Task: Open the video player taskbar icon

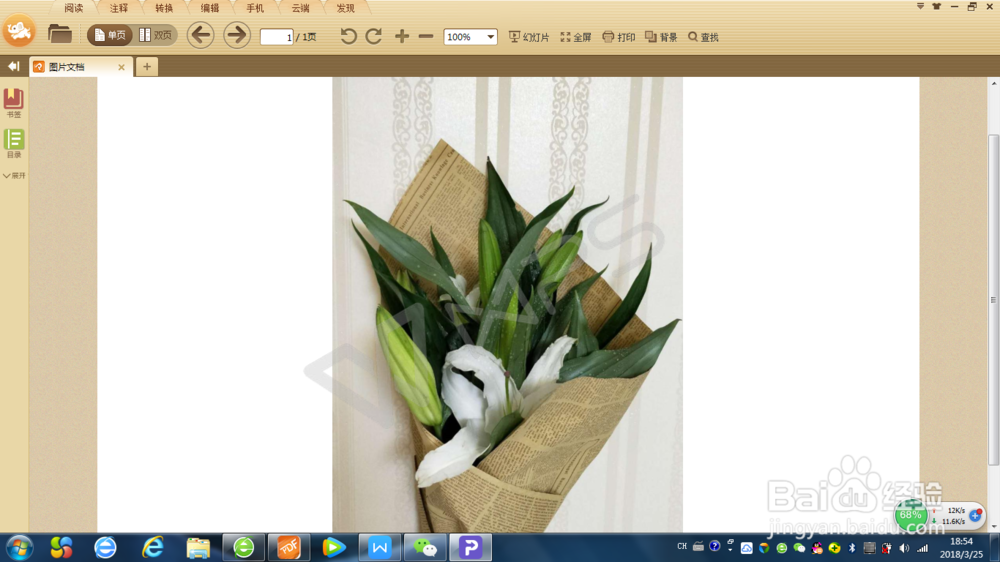Action: point(334,547)
